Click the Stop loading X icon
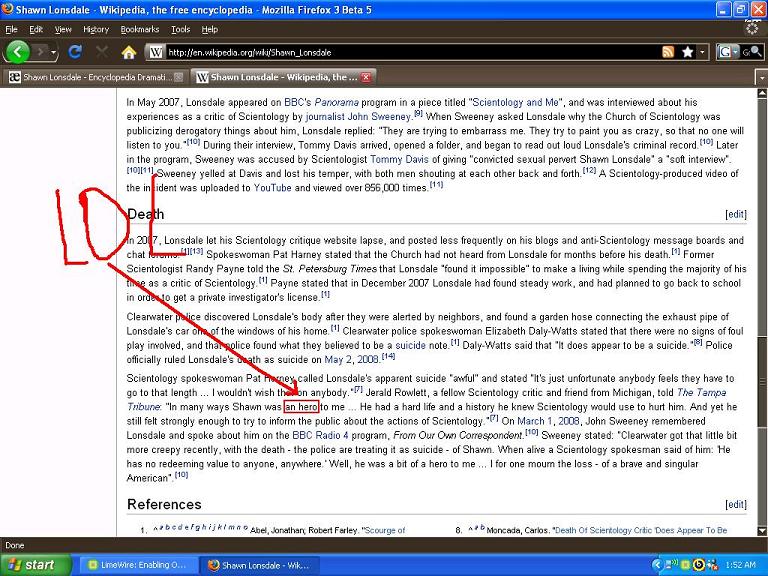 tap(102, 52)
